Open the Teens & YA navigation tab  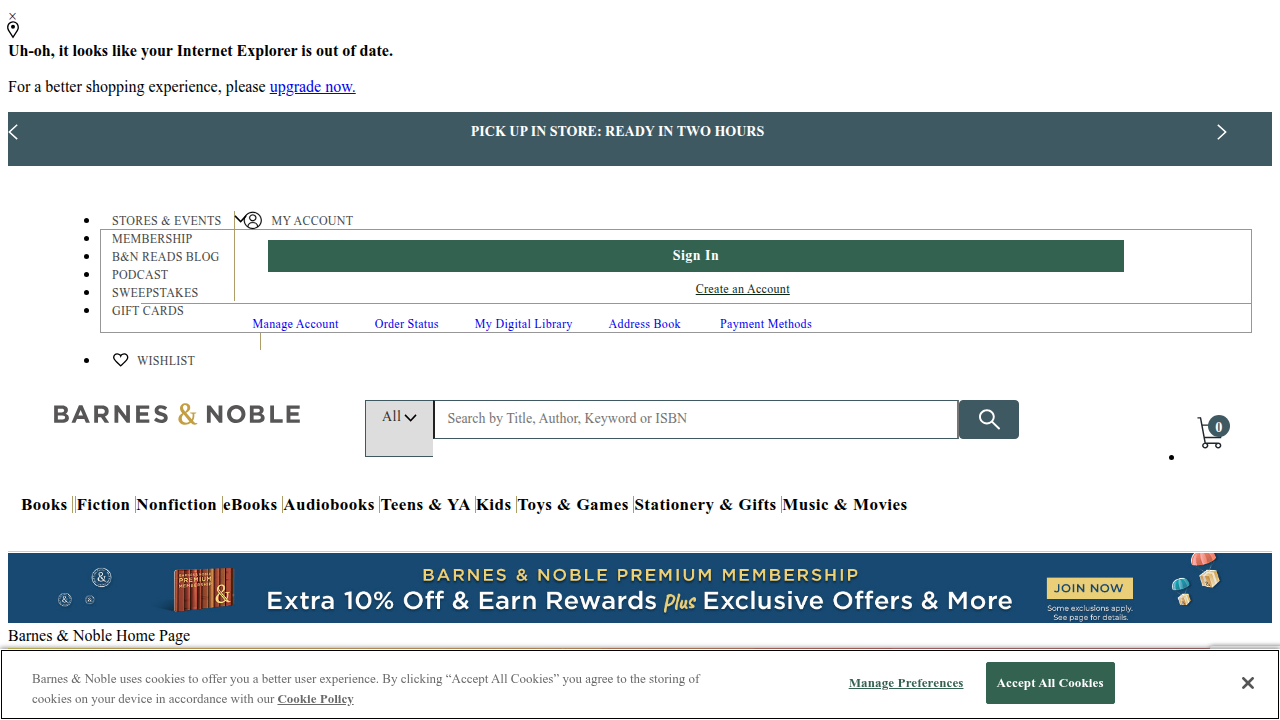point(426,505)
